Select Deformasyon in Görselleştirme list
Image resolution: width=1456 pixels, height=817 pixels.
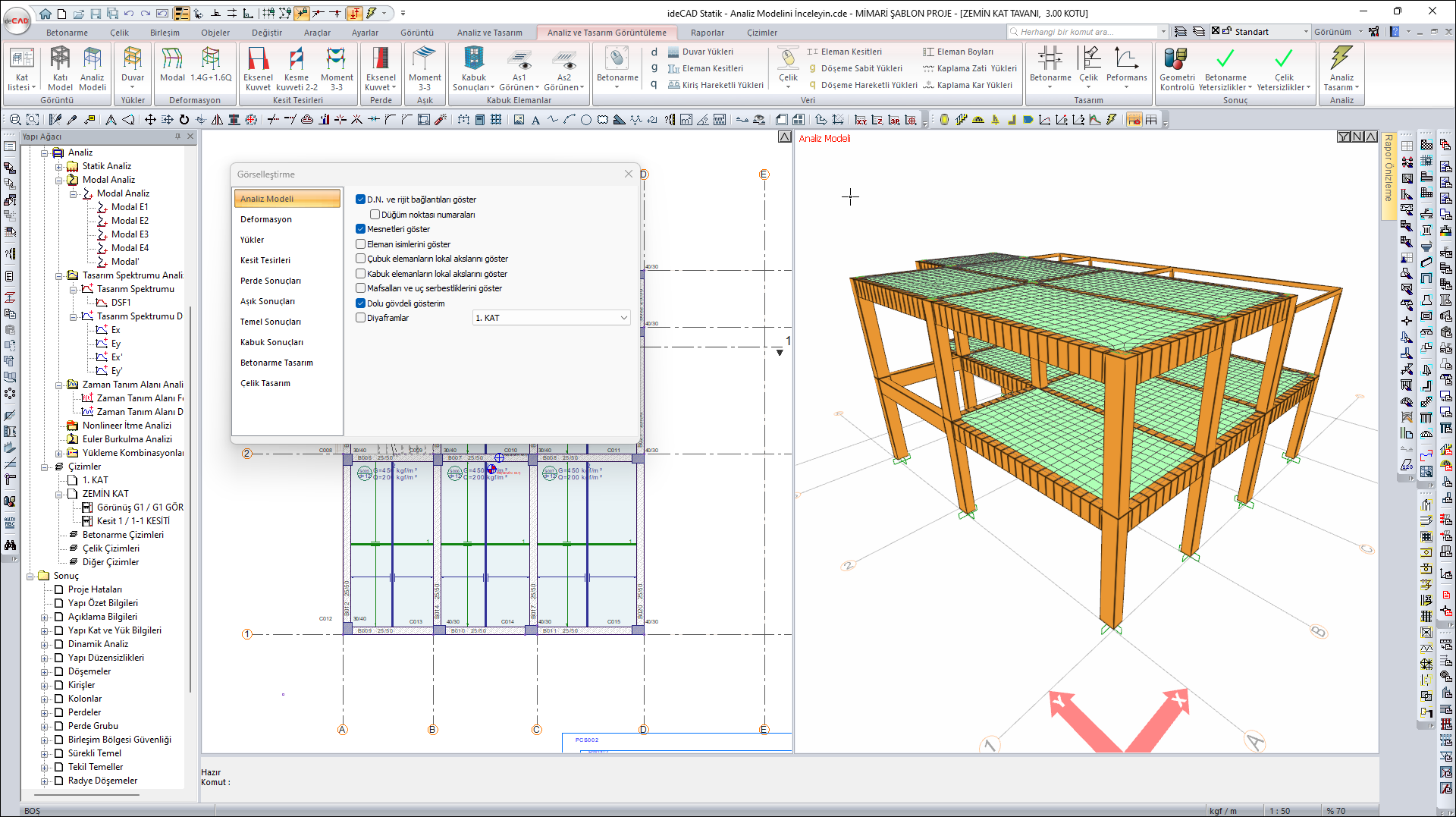click(266, 219)
